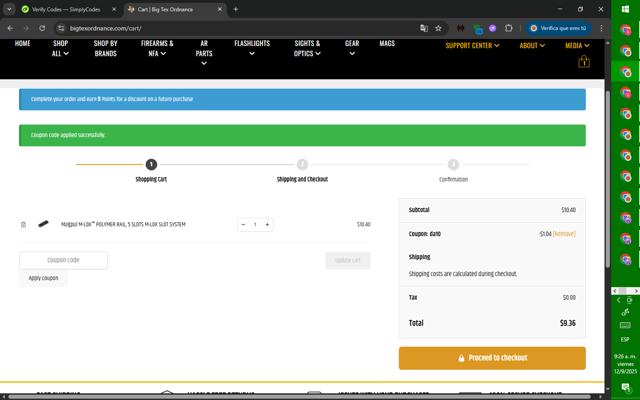The image size is (640, 400).
Task: Click the Update cart button
Action: click(x=348, y=260)
